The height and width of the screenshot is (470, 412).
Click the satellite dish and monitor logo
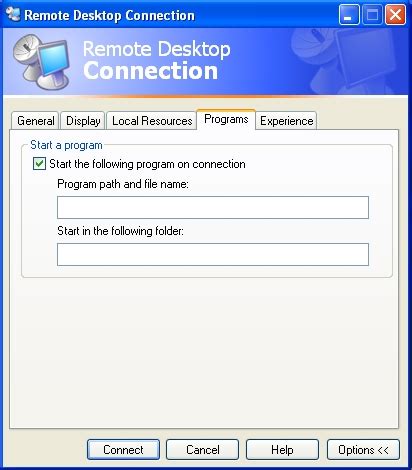click(x=42, y=62)
